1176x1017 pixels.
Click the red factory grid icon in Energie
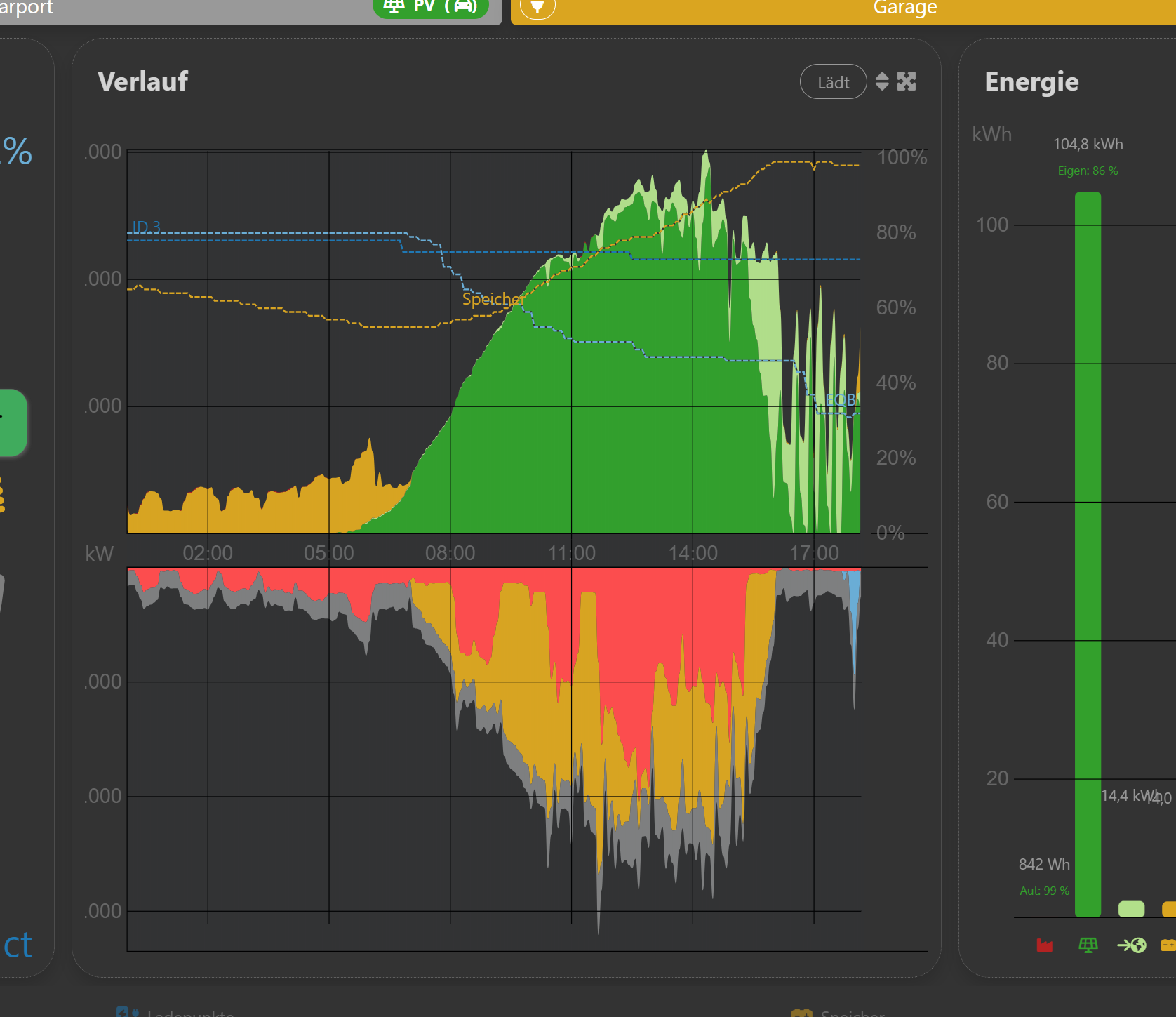(1045, 945)
